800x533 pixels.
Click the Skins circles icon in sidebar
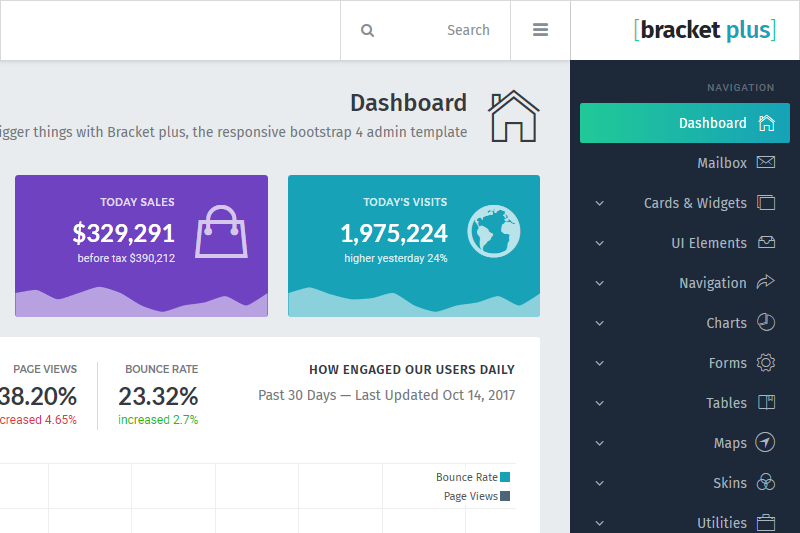coord(766,483)
